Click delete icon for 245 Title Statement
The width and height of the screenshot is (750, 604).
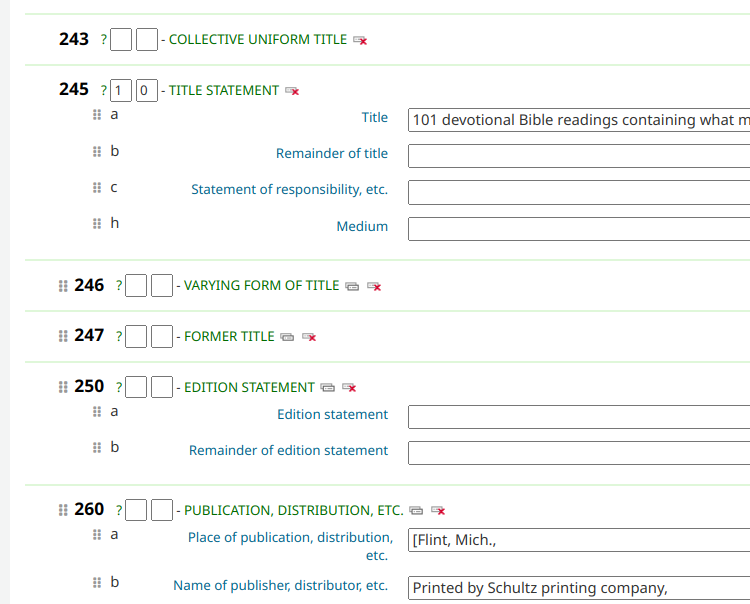292,91
